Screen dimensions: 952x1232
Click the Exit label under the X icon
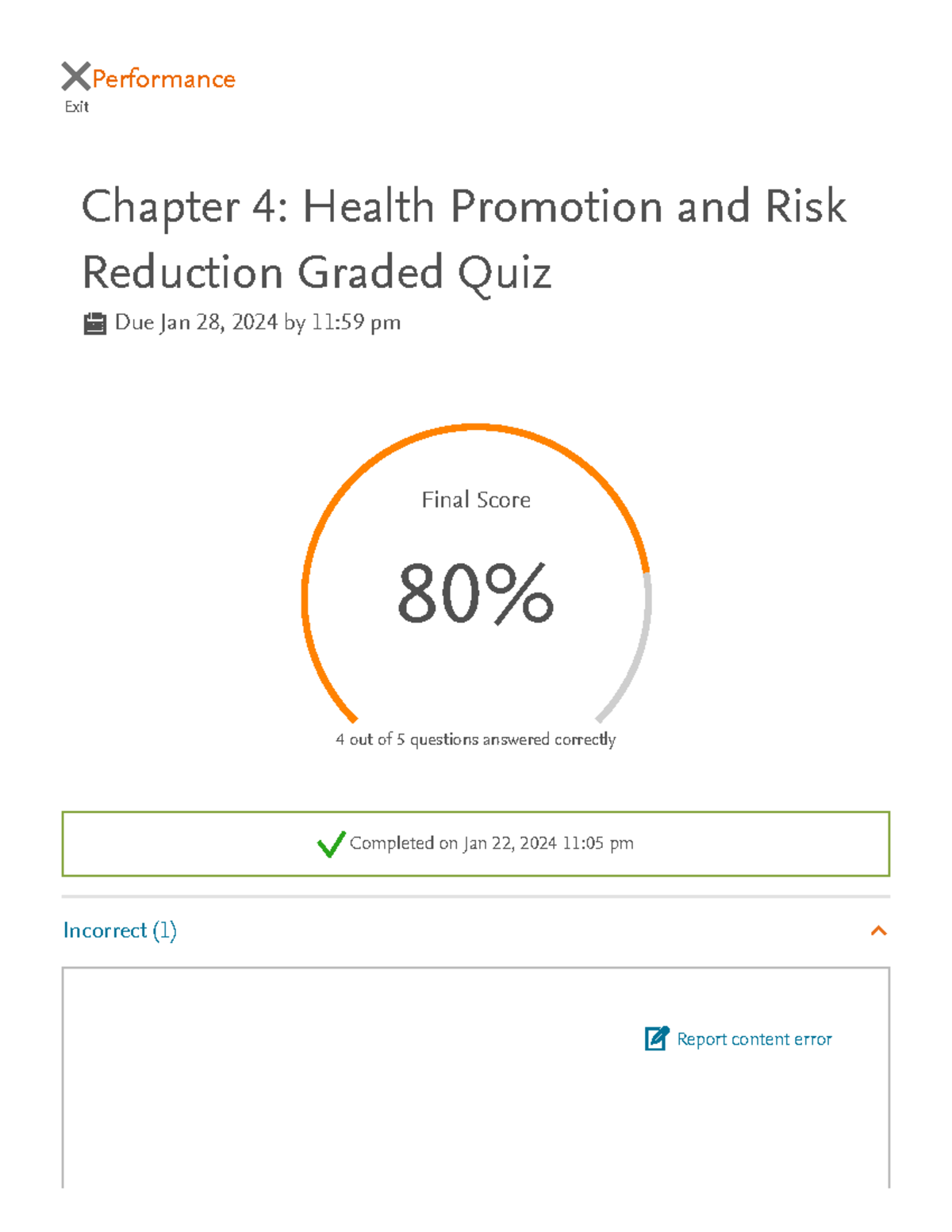click(76, 106)
